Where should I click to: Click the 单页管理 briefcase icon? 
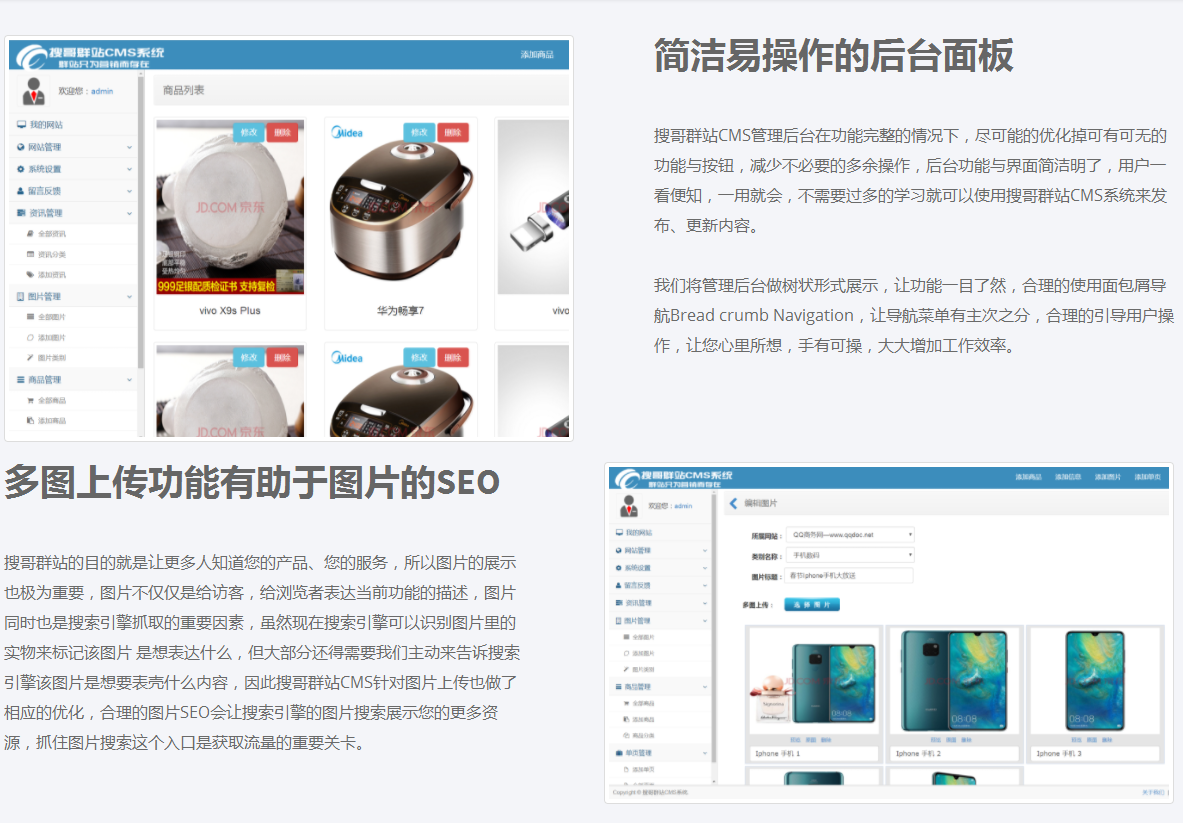619,752
